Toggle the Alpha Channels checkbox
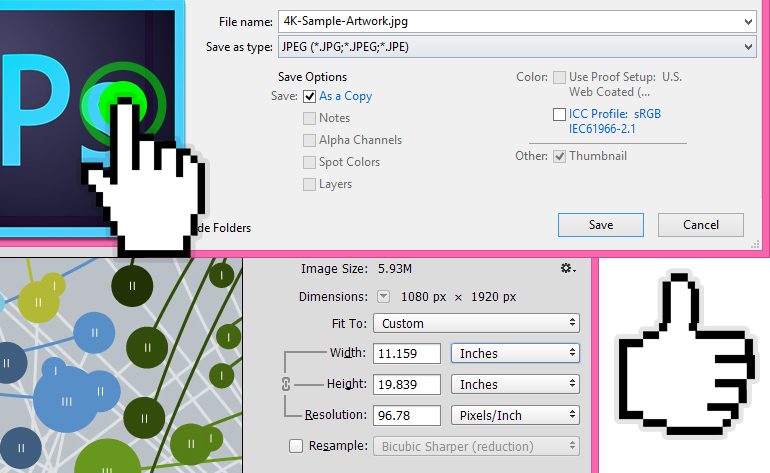770x473 pixels. click(309, 140)
